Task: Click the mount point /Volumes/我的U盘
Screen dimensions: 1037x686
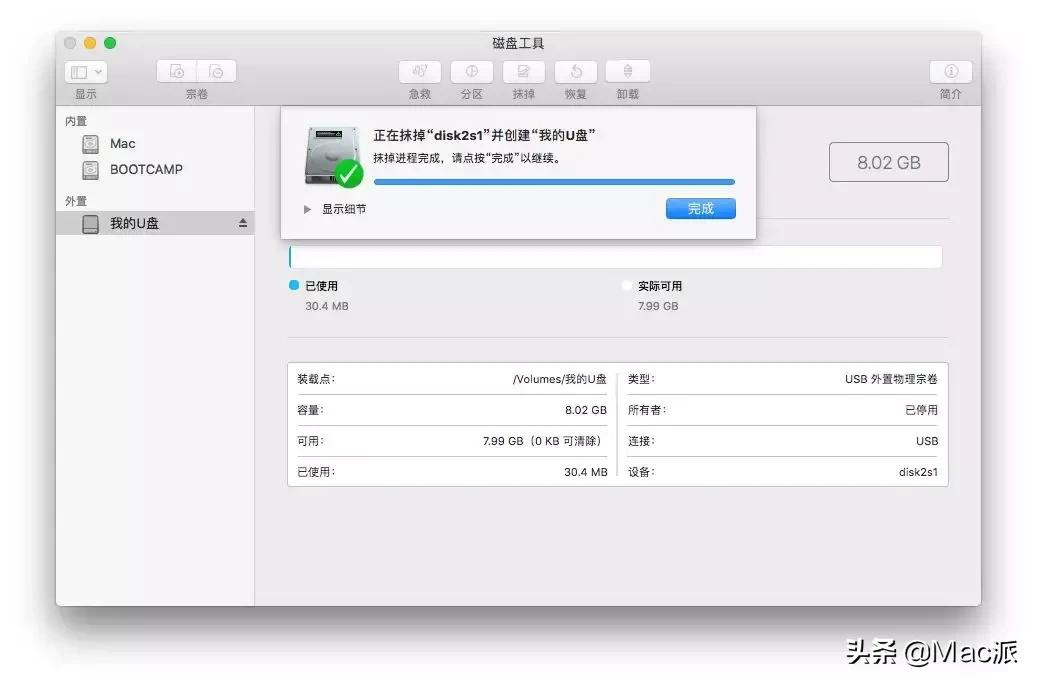Action: coord(560,379)
